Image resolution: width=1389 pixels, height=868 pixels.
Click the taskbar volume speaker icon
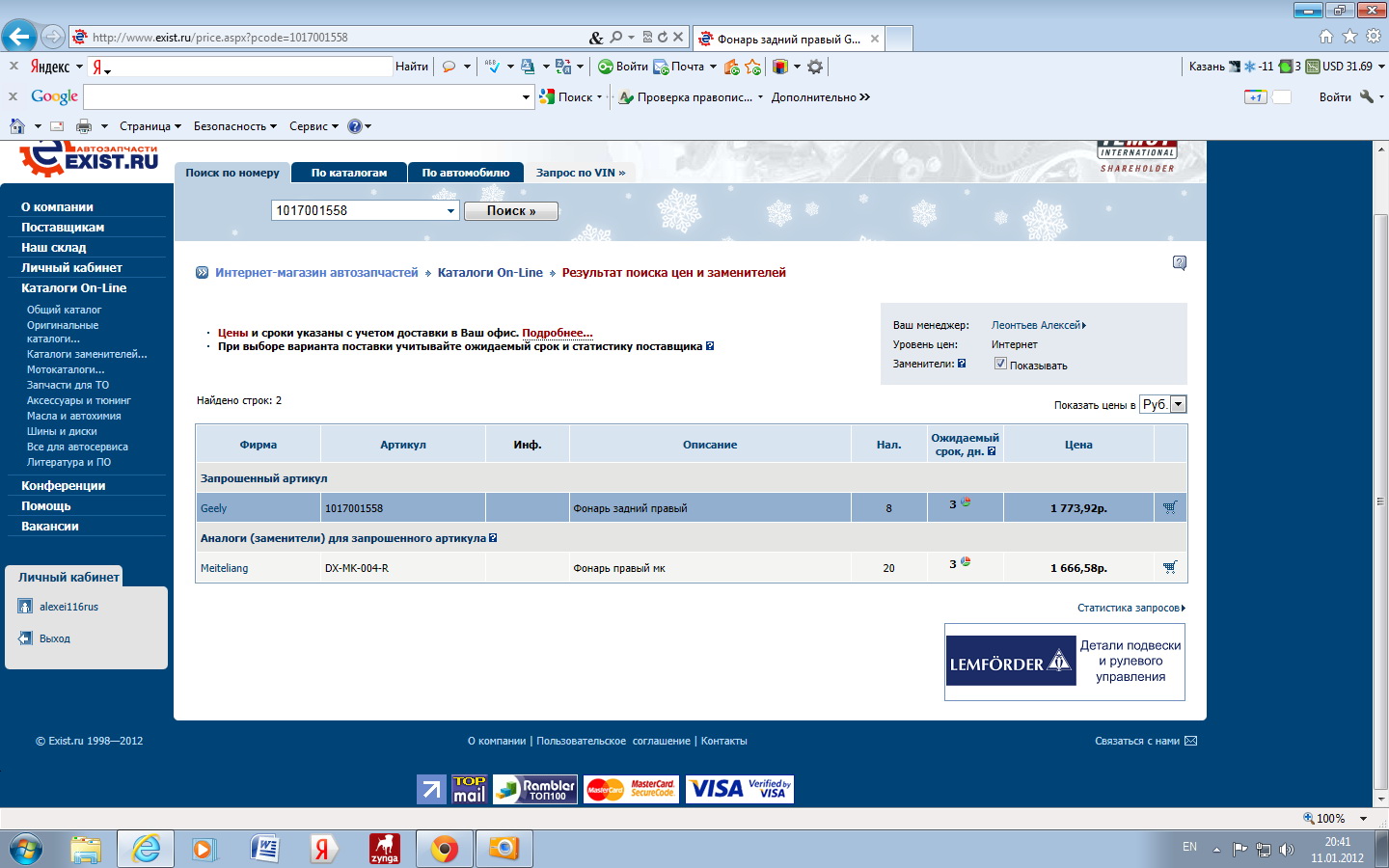1286,850
